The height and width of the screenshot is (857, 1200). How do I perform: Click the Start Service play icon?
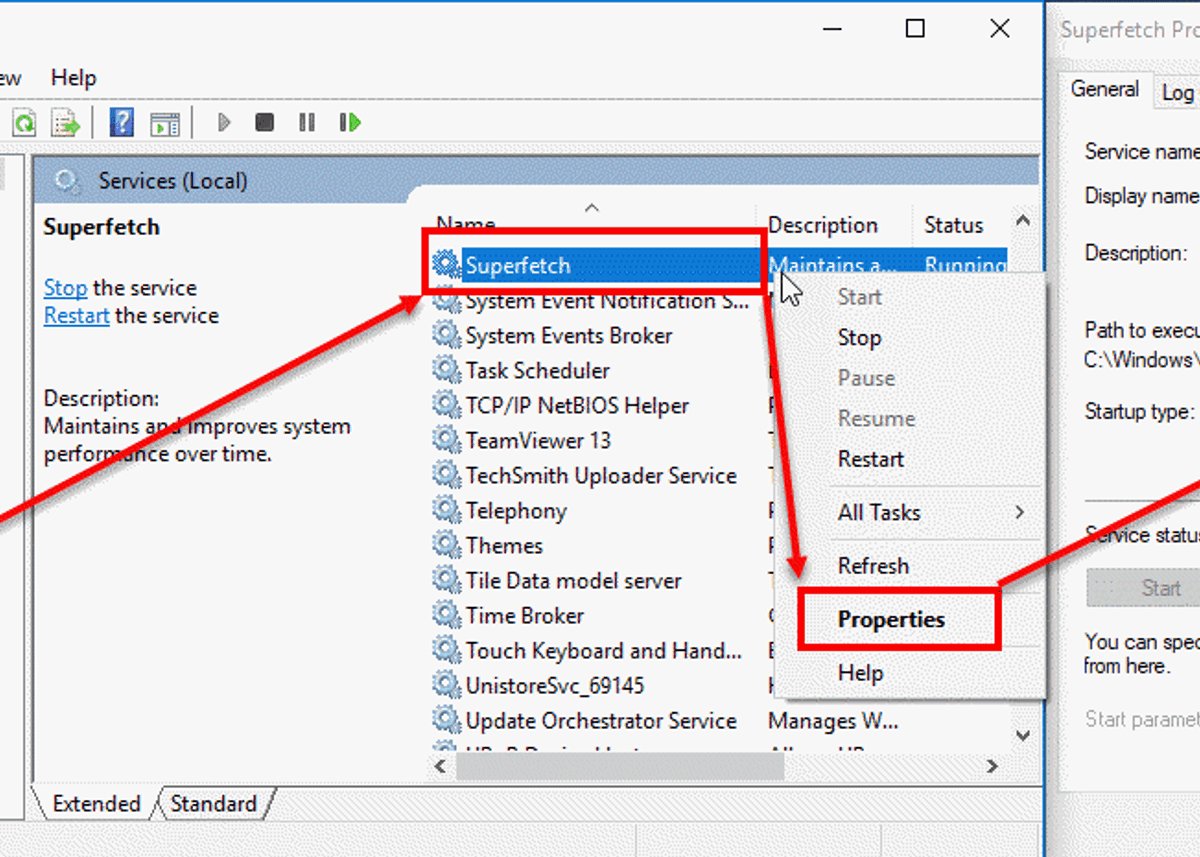[x=224, y=122]
